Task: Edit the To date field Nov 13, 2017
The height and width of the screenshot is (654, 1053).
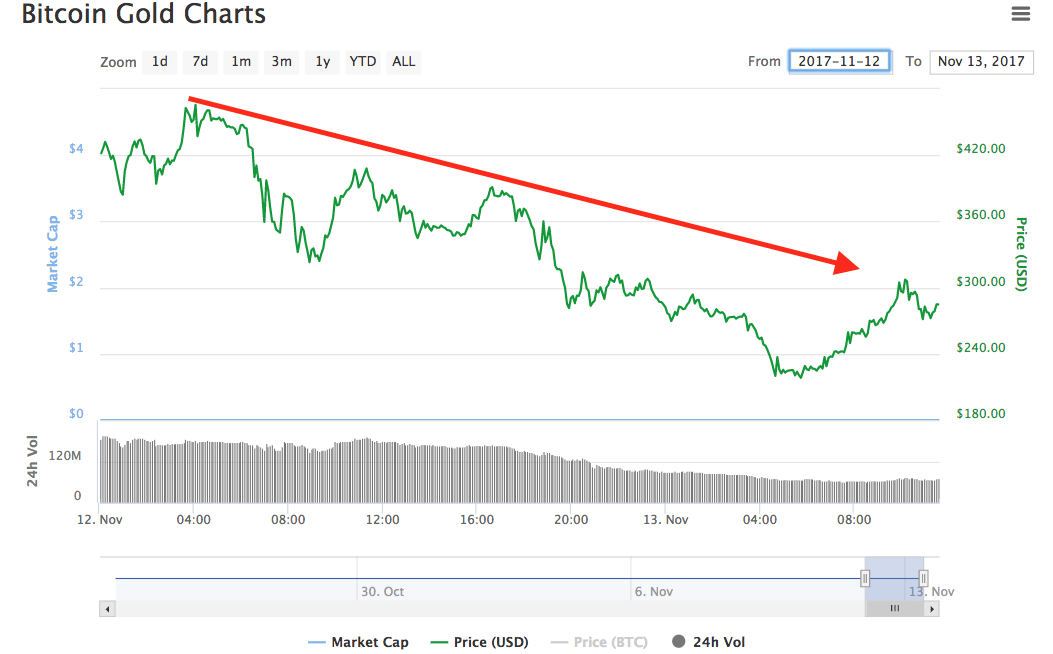Action: pos(981,62)
